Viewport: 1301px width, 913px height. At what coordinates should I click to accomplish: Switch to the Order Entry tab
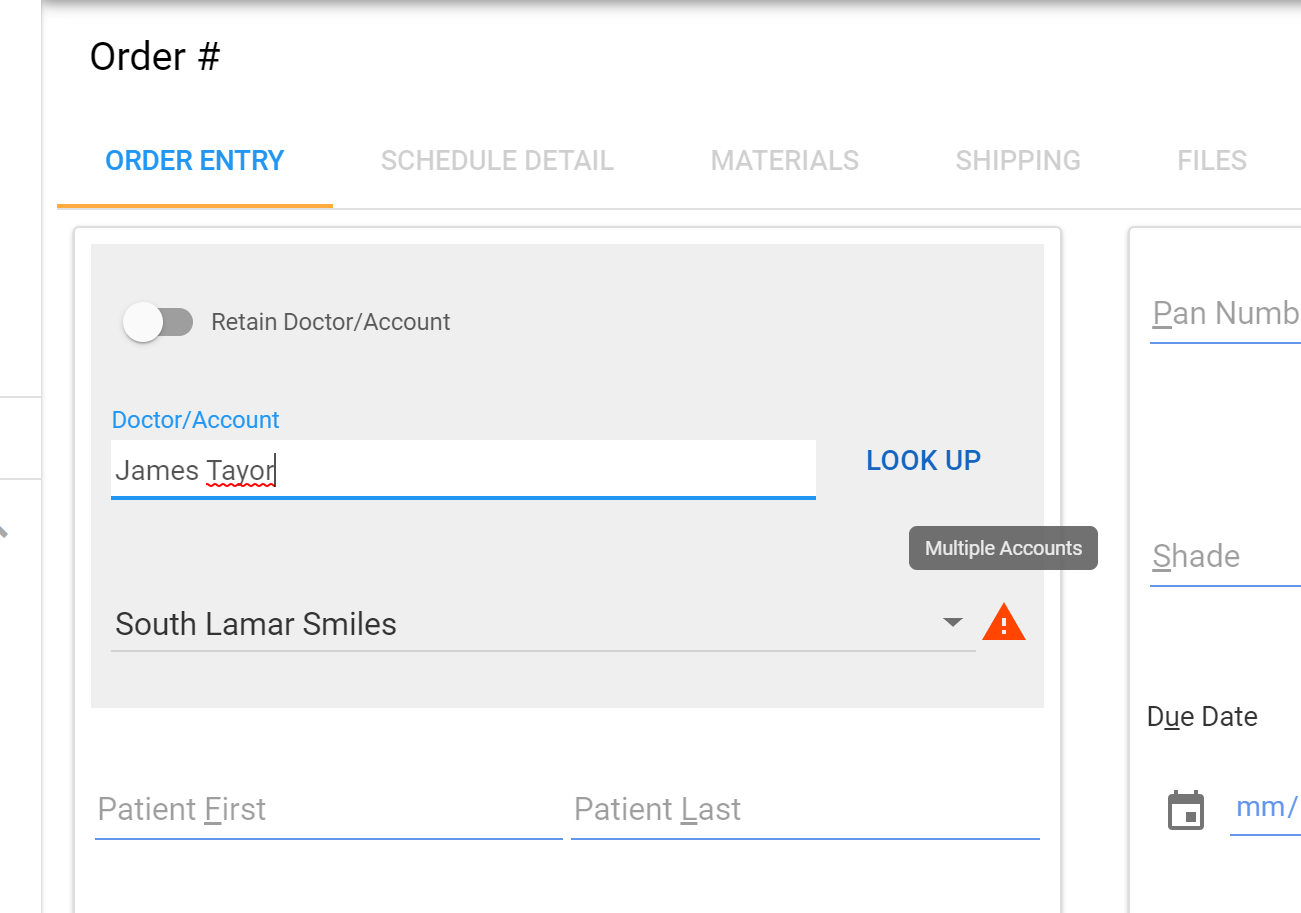tap(195, 161)
